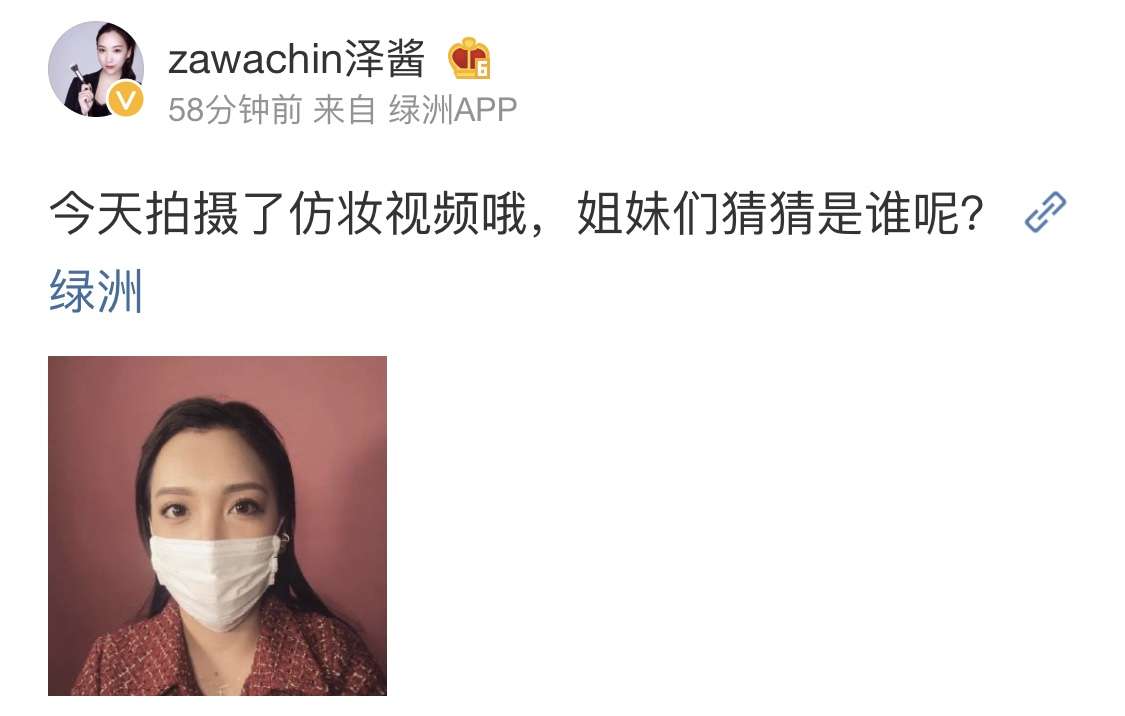Click the word 仿妆视频 in post

coord(384,213)
